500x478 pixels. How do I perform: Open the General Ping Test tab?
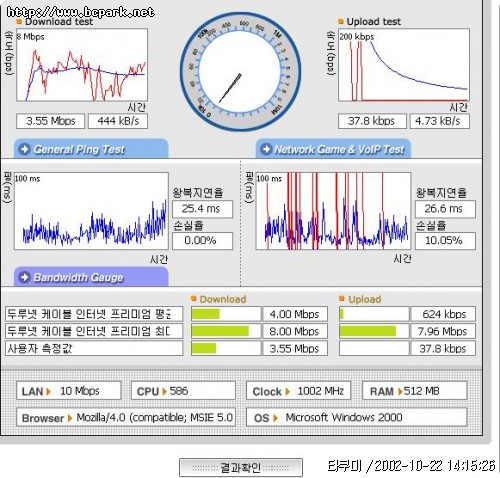click(91, 149)
